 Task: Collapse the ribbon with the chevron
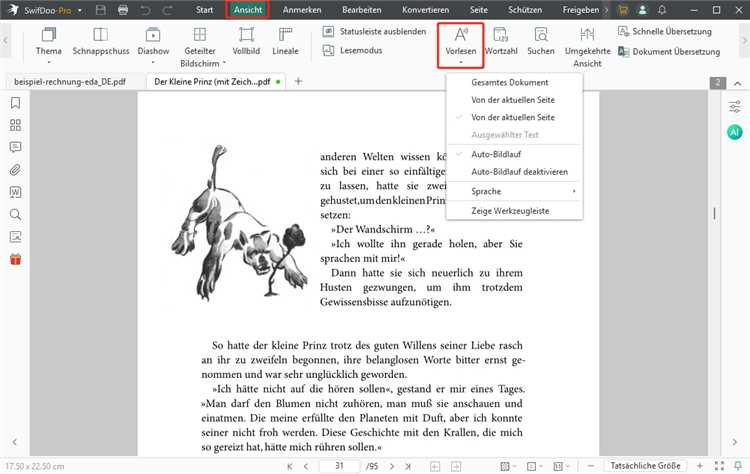(x=738, y=83)
